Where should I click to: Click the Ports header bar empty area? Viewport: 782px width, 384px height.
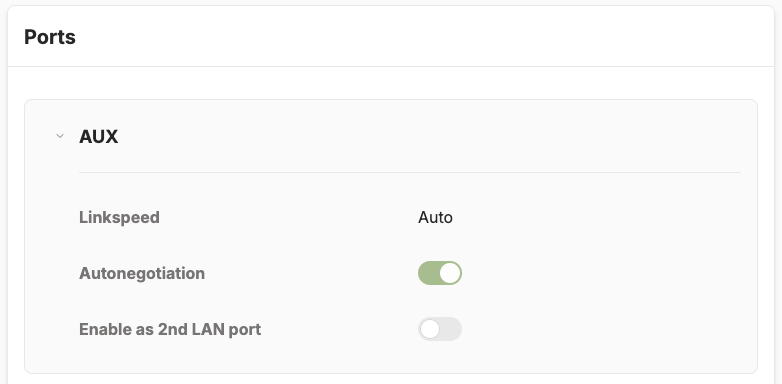point(424,37)
